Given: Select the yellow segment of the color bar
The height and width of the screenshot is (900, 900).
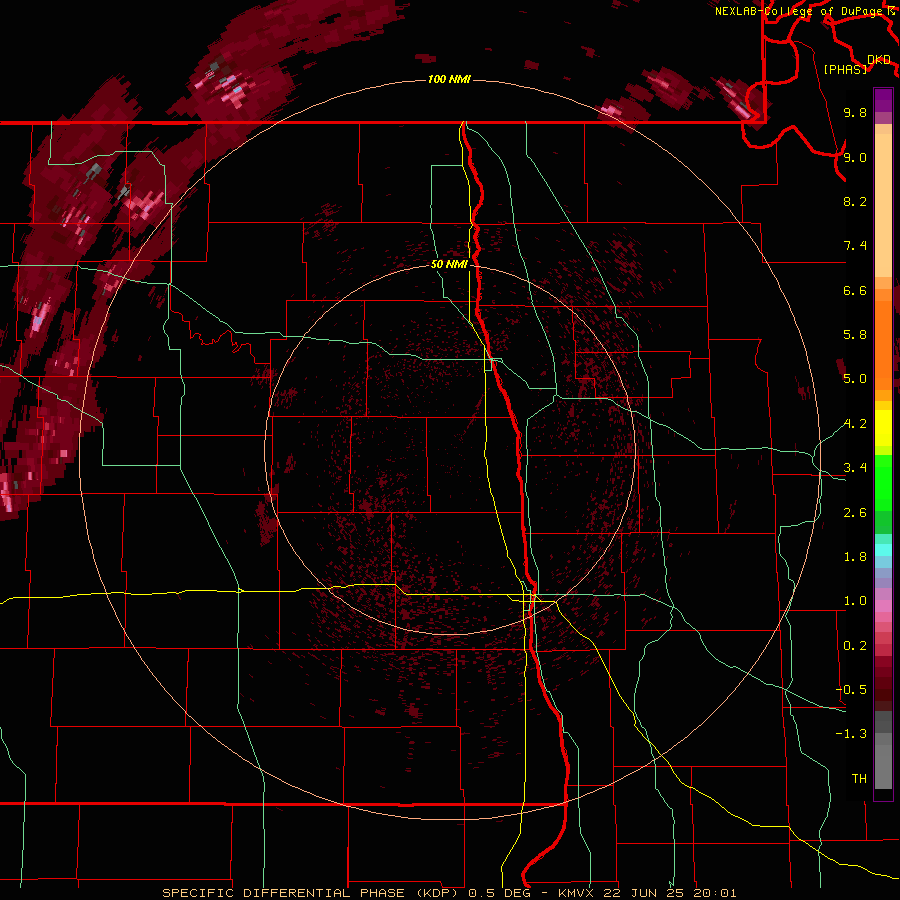Looking at the screenshot, I should point(883,428).
